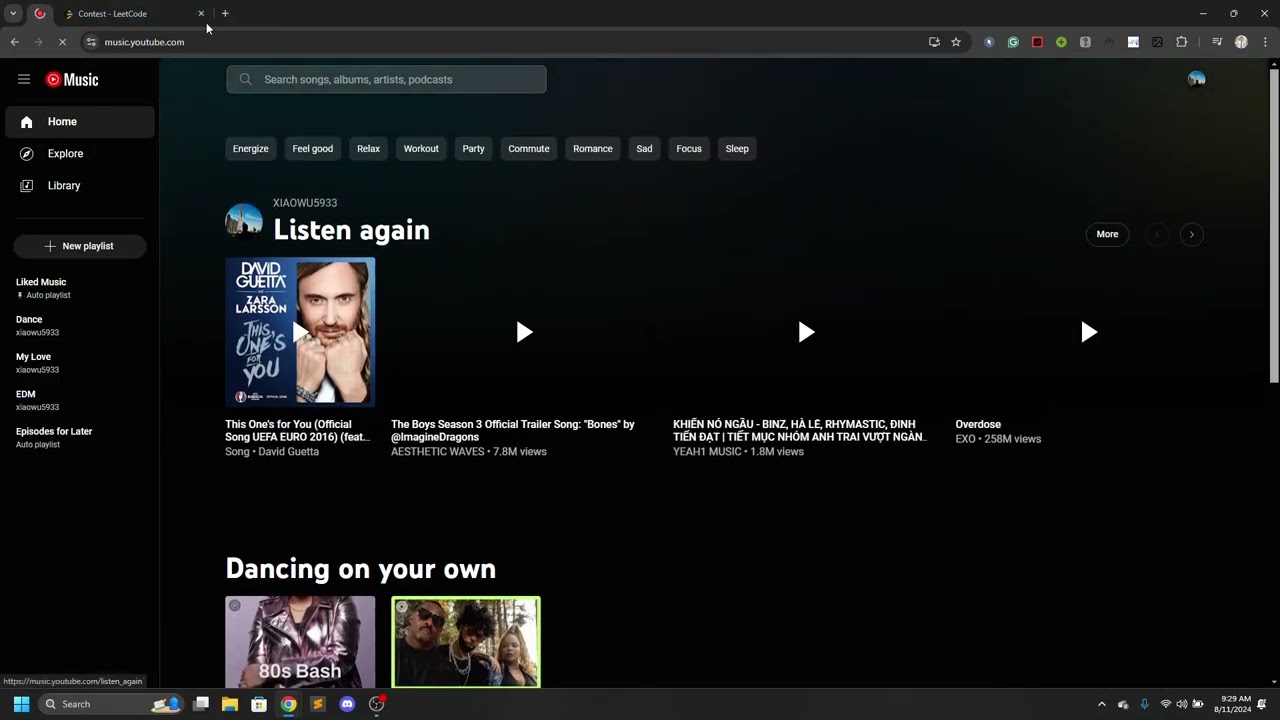The width and height of the screenshot is (1280, 720).
Task: Go to the Home sidebar item
Action: [x=80, y=121]
